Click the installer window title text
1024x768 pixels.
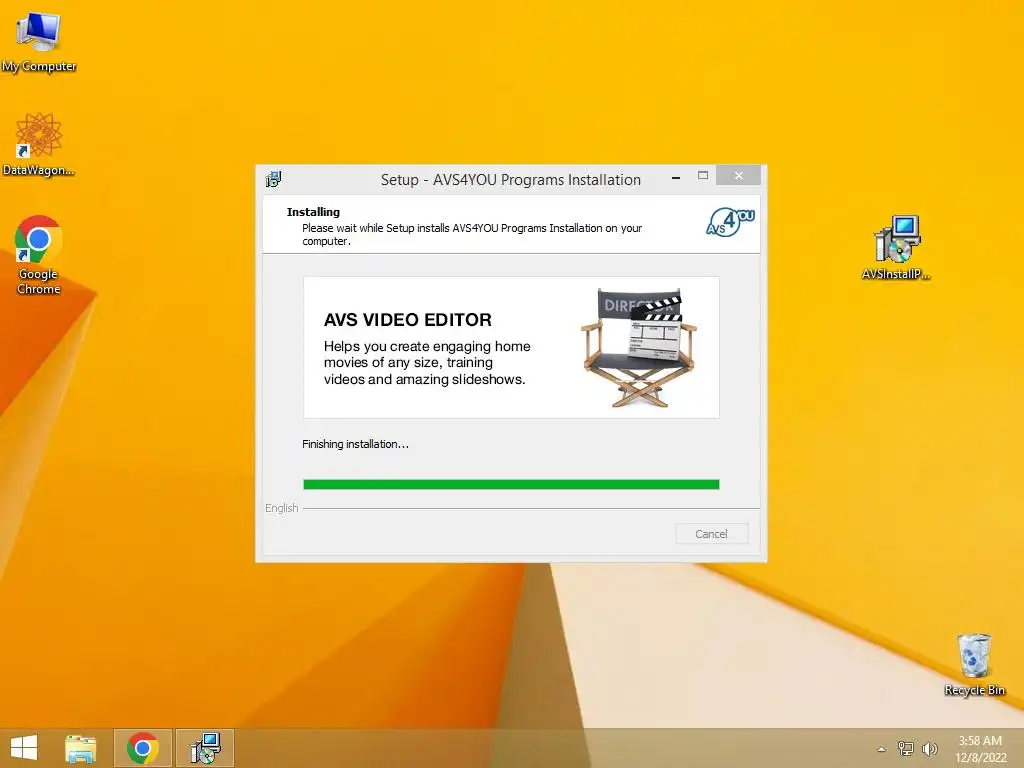tap(511, 180)
